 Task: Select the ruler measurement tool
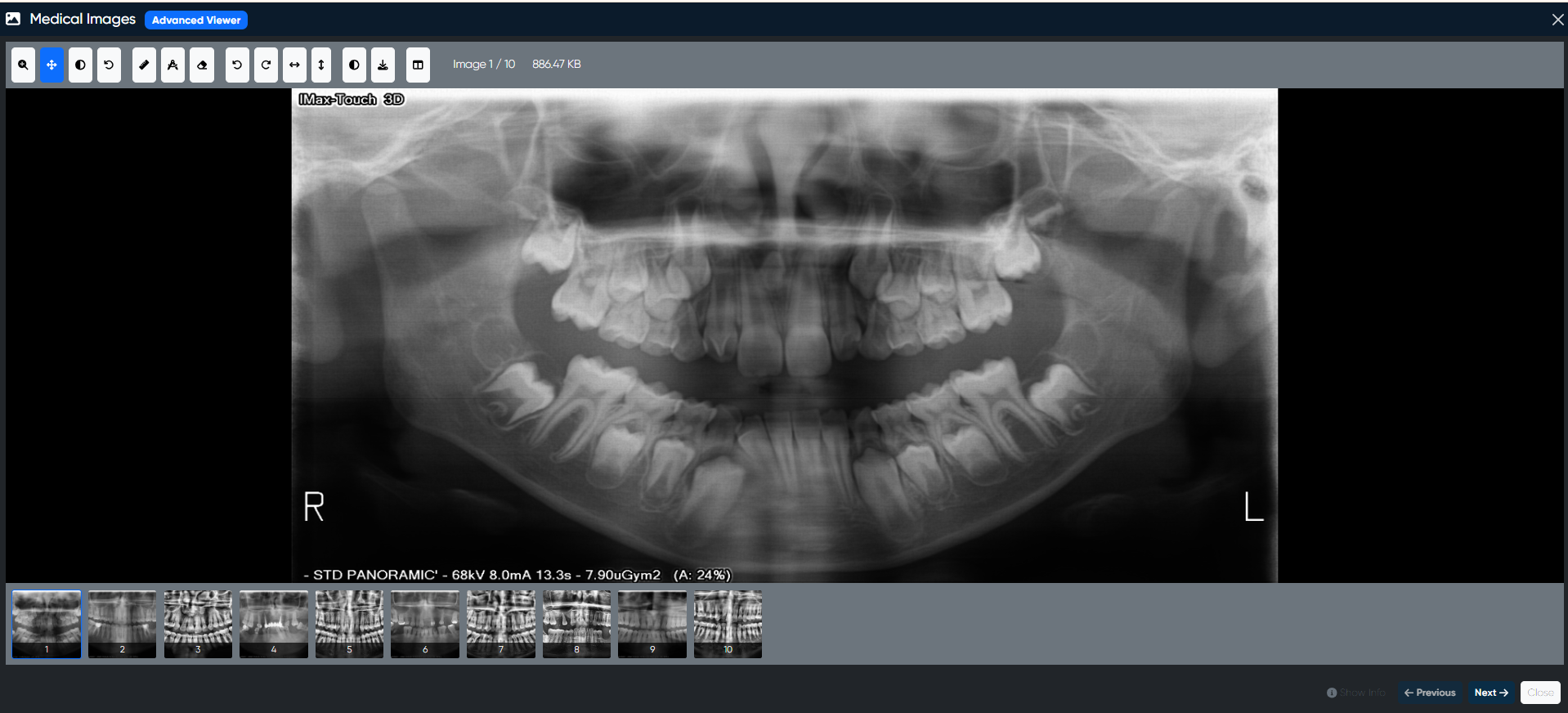click(x=144, y=65)
